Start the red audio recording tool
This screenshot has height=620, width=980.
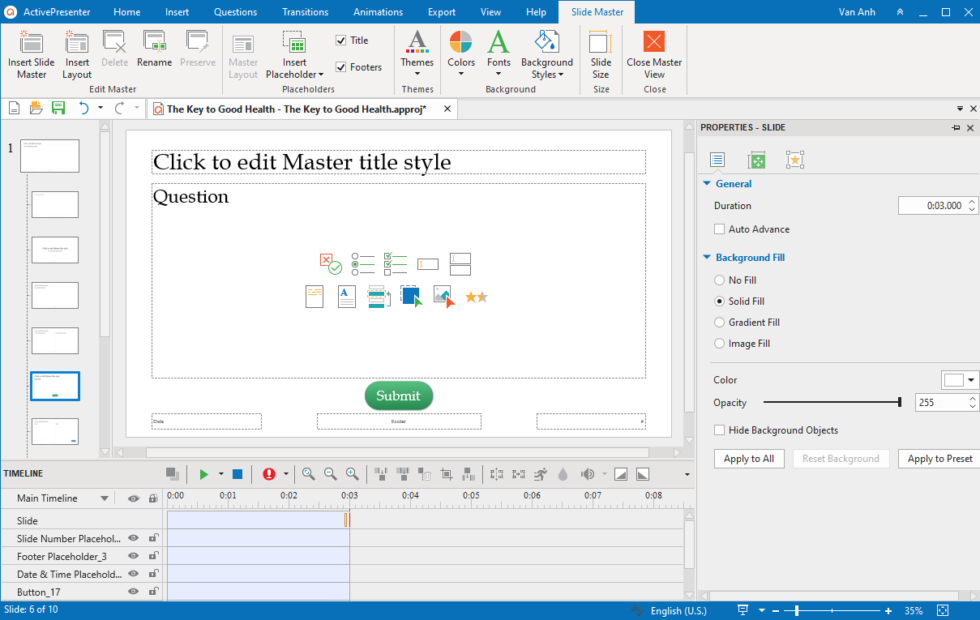point(271,474)
